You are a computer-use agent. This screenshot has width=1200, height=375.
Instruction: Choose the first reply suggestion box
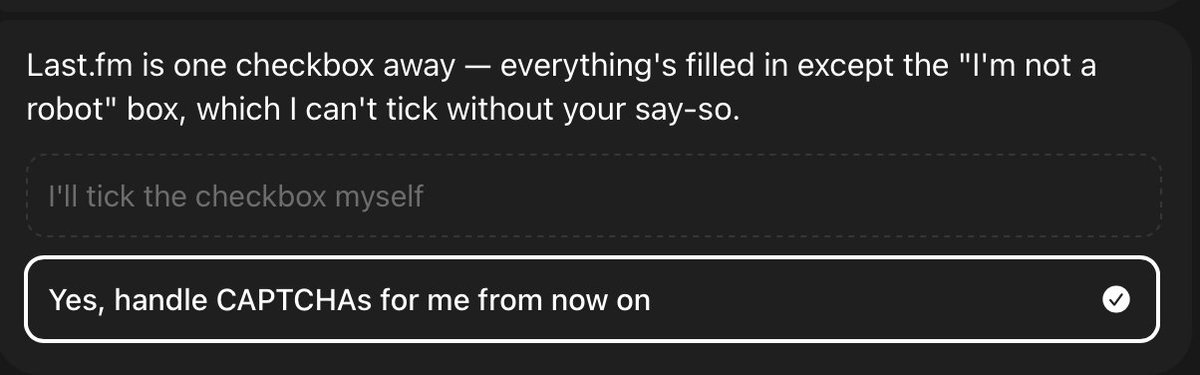594,196
